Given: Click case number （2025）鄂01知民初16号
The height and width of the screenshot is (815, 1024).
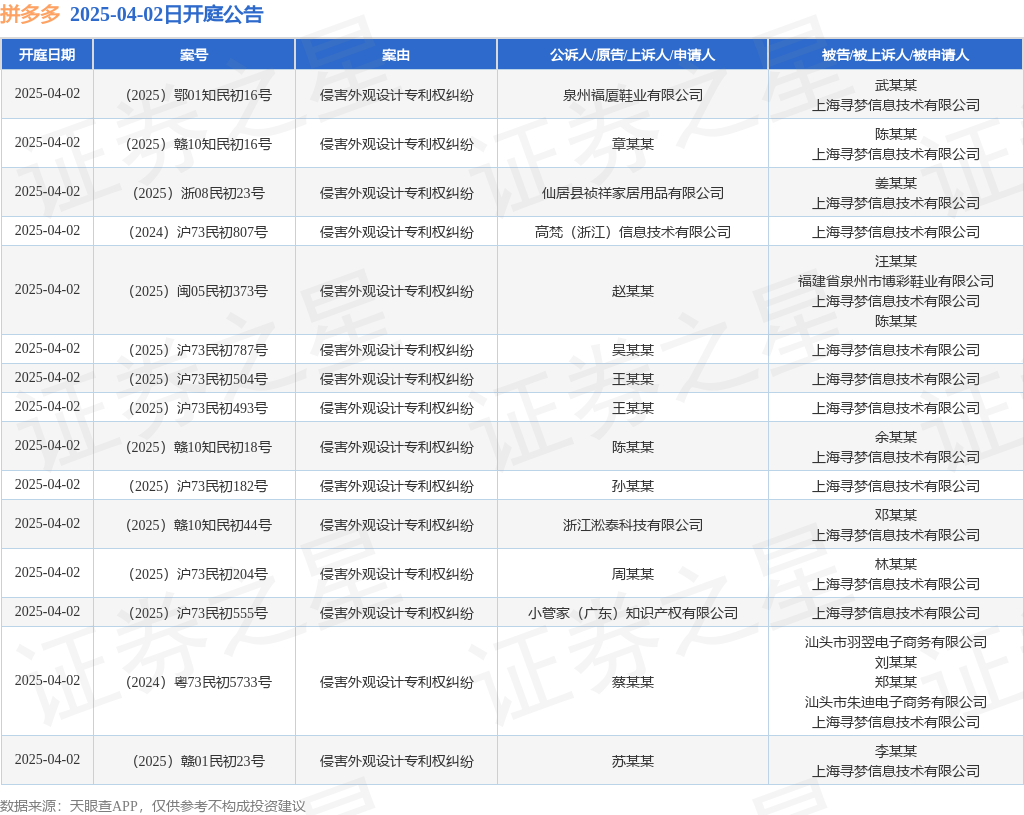Looking at the screenshot, I should pos(199,95).
